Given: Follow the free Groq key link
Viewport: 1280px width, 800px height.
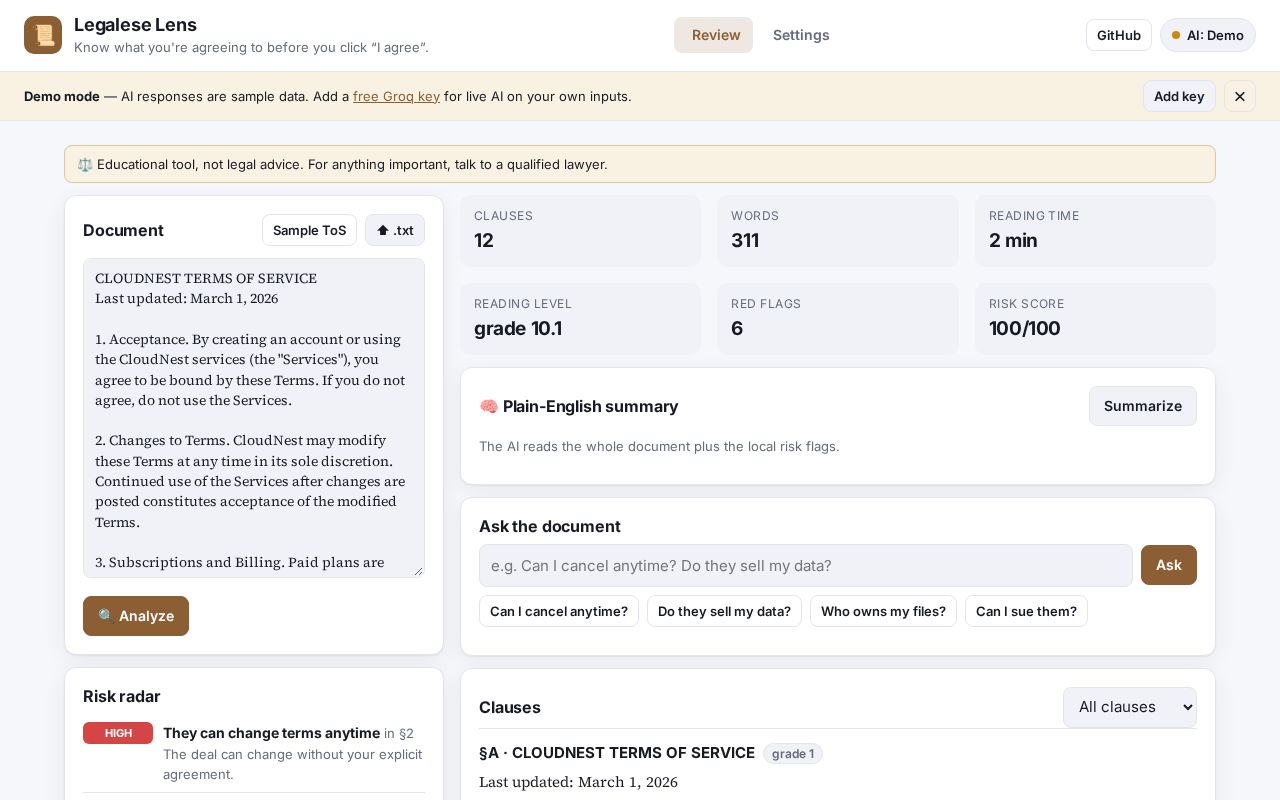Looking at the screenshot, I should (x=396, y=96).
